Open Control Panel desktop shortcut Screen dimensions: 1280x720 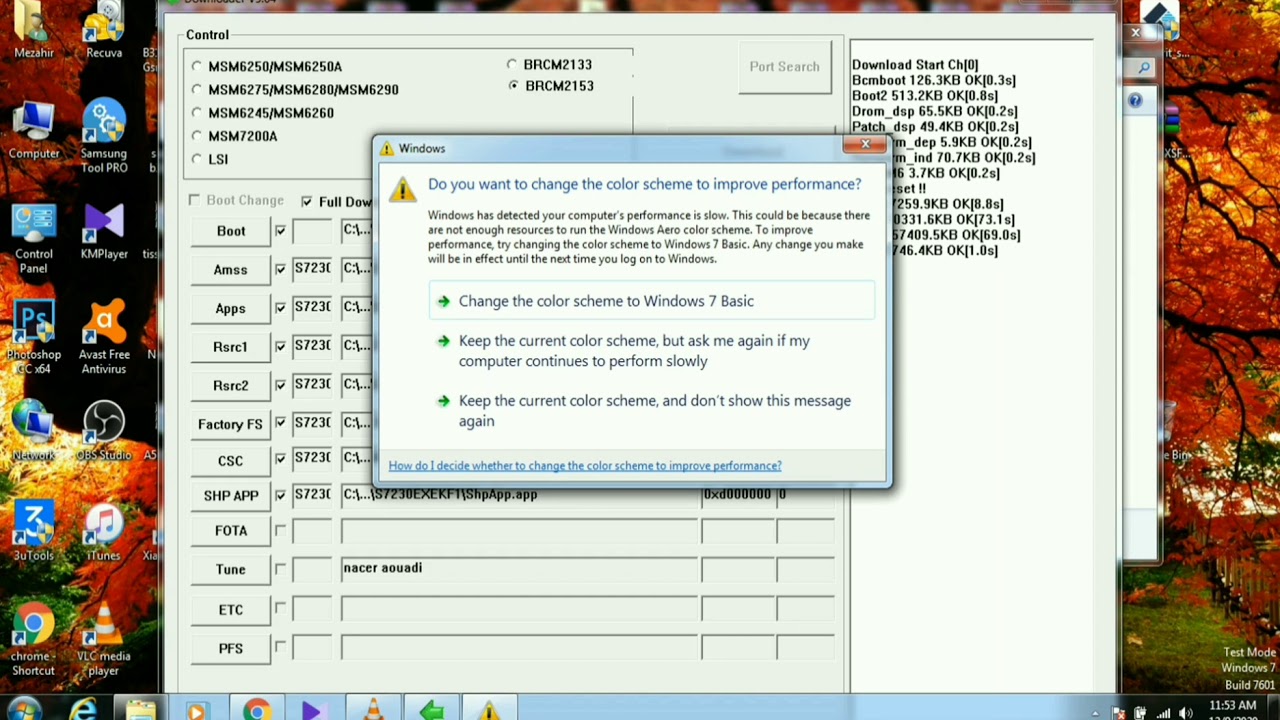click(33, 238)
